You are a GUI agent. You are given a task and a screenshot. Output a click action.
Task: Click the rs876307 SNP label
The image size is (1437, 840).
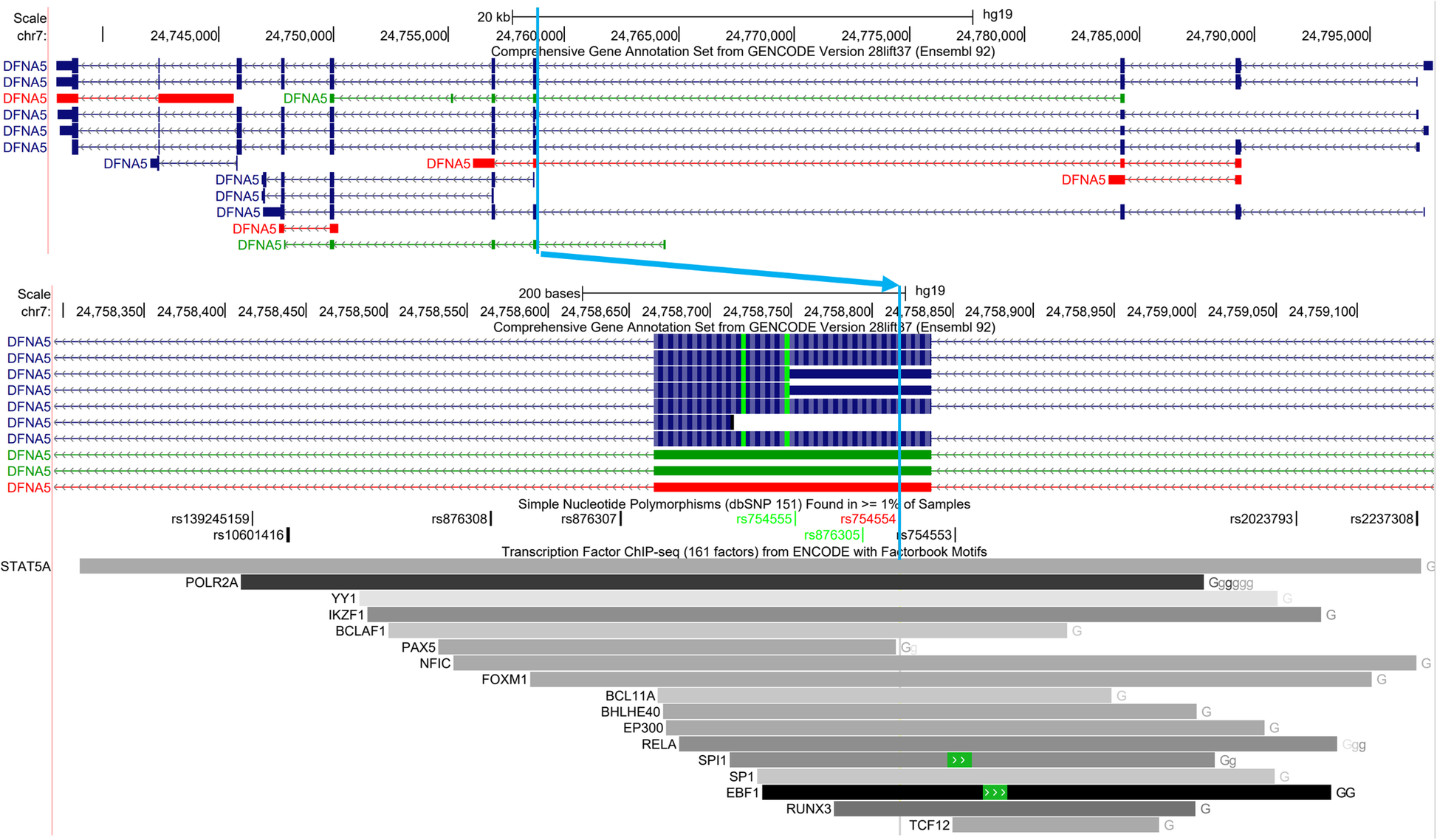[x=589, y=519]
